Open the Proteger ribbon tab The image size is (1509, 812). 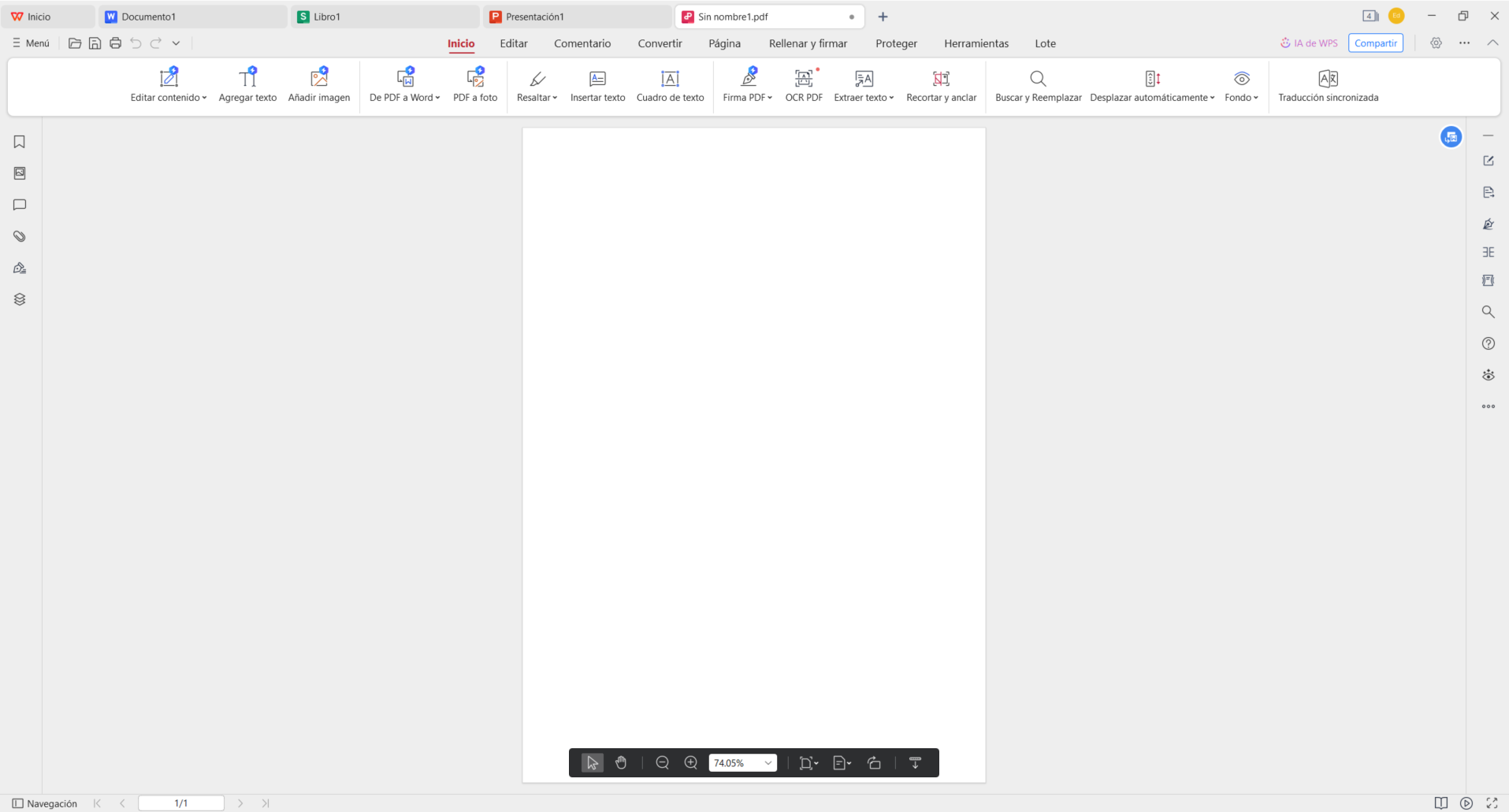[896, 43]
